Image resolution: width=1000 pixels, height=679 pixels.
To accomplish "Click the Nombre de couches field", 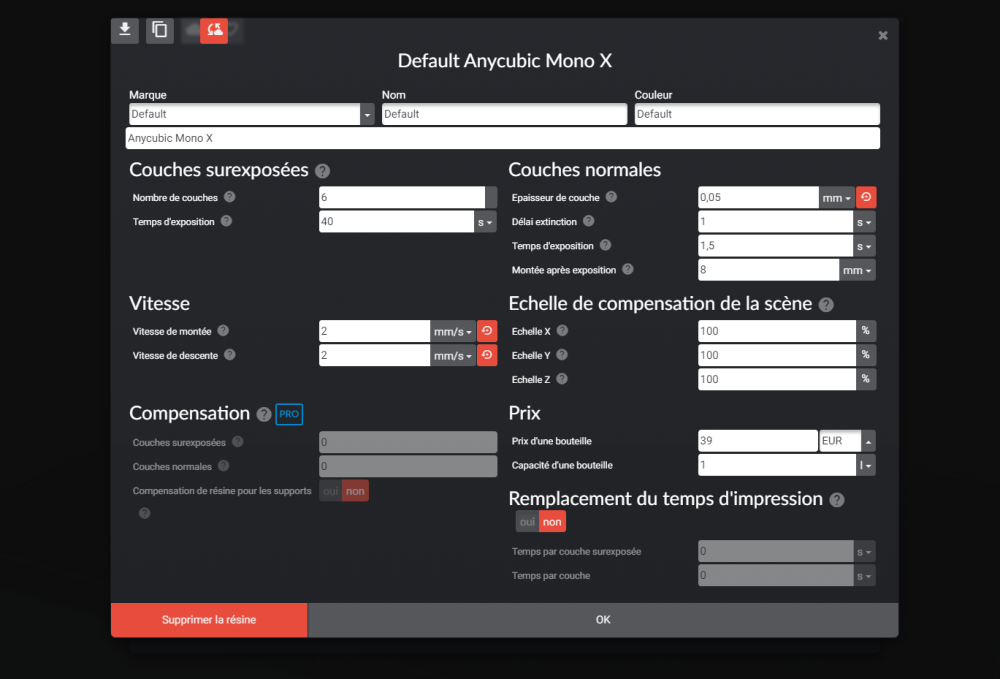I will coord(402,198).
